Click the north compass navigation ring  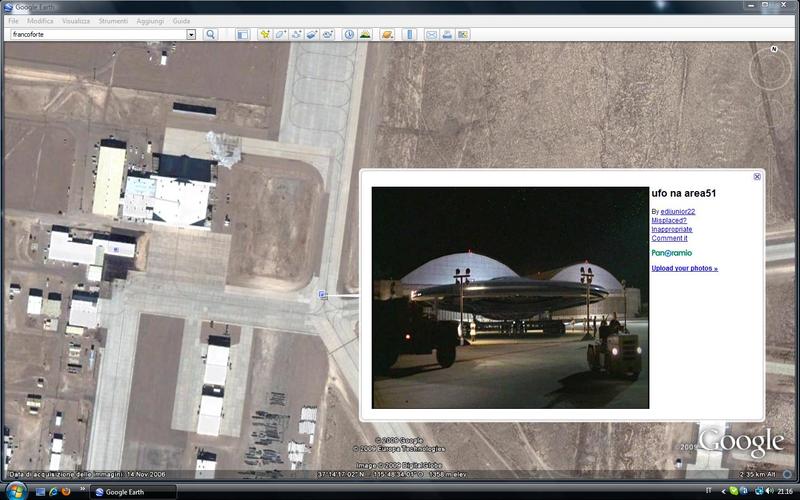[770, 69]
